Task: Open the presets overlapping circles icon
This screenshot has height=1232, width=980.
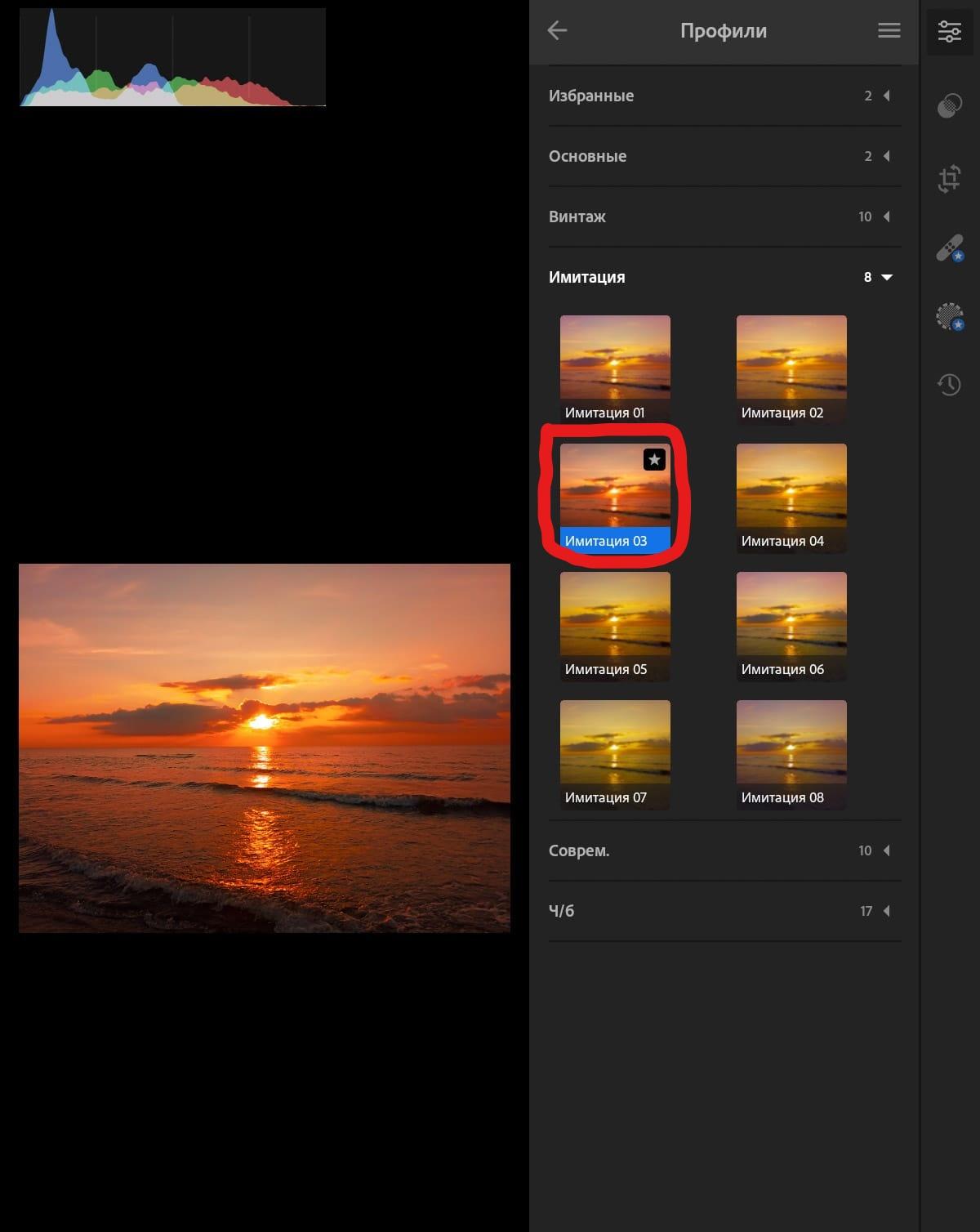Action: tap(949, 105)
